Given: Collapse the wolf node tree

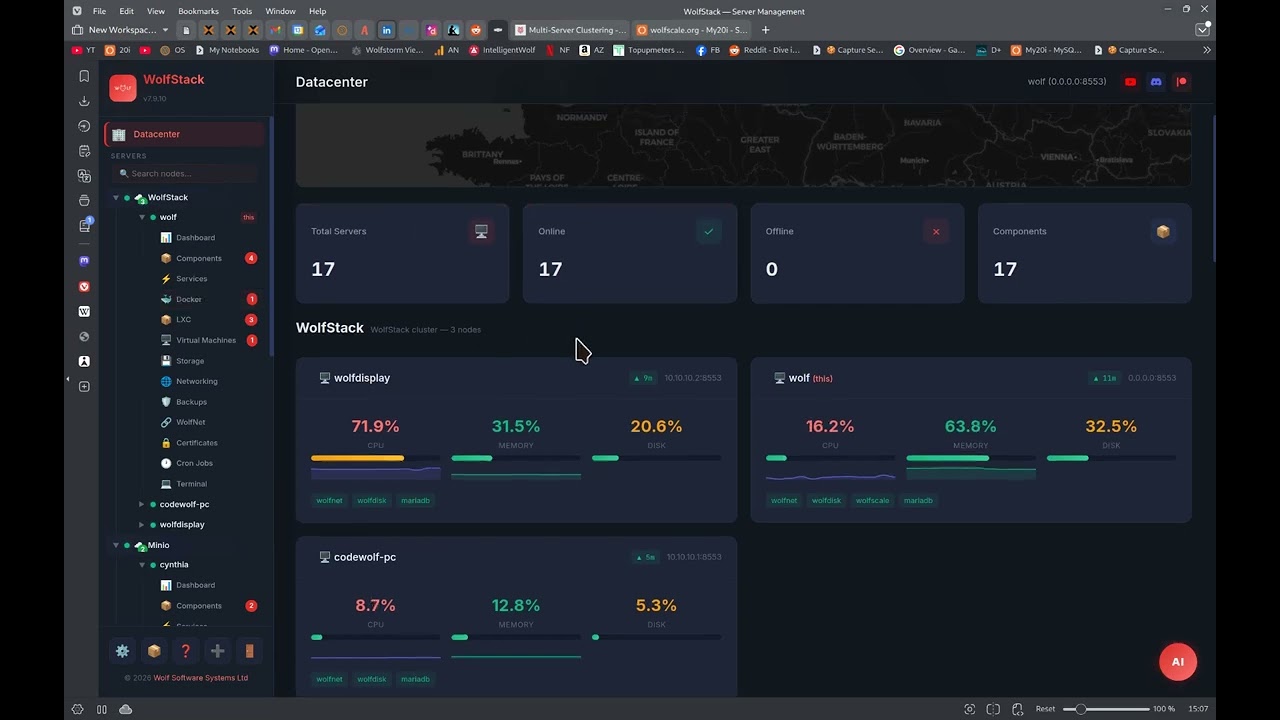Looking at the screenshot, I should tap(142, 217).
